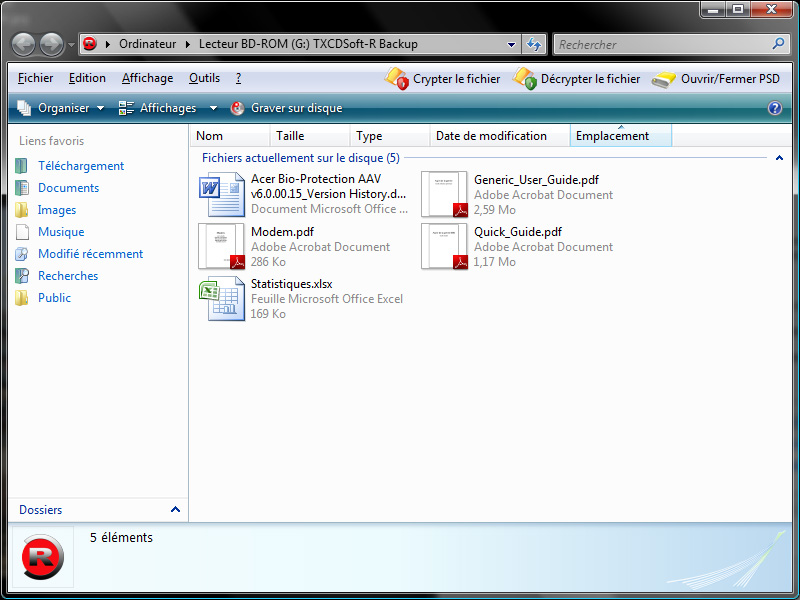Screen dimensions: 800x600
Task: Expand the Dossiers pane chevron
Action: (x=175, y=509)
